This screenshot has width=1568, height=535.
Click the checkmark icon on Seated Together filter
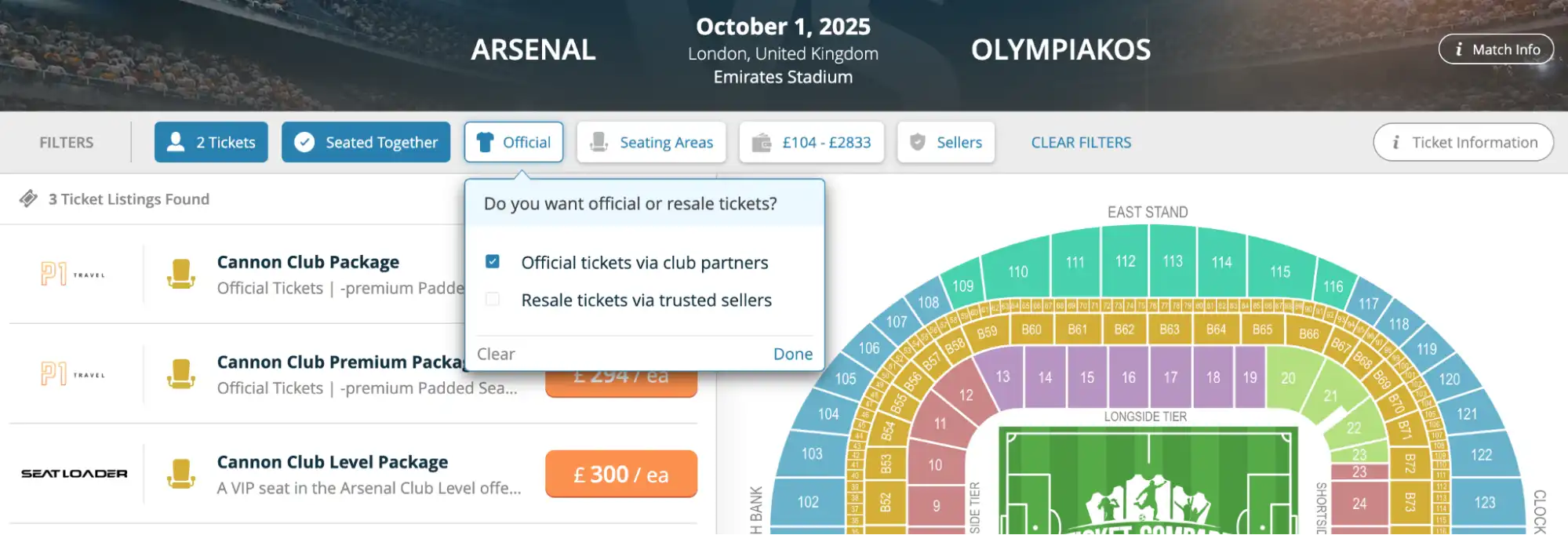[x=304, y=142]
